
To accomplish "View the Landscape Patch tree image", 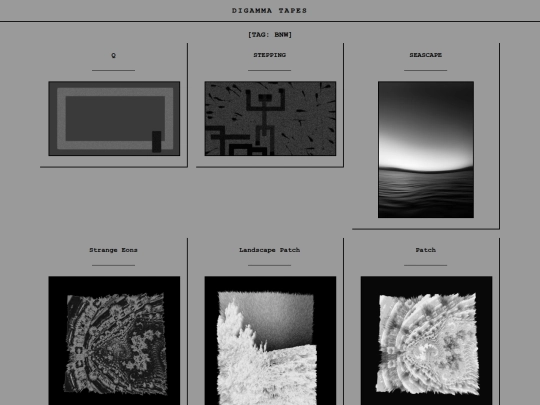I will point(270,341).
